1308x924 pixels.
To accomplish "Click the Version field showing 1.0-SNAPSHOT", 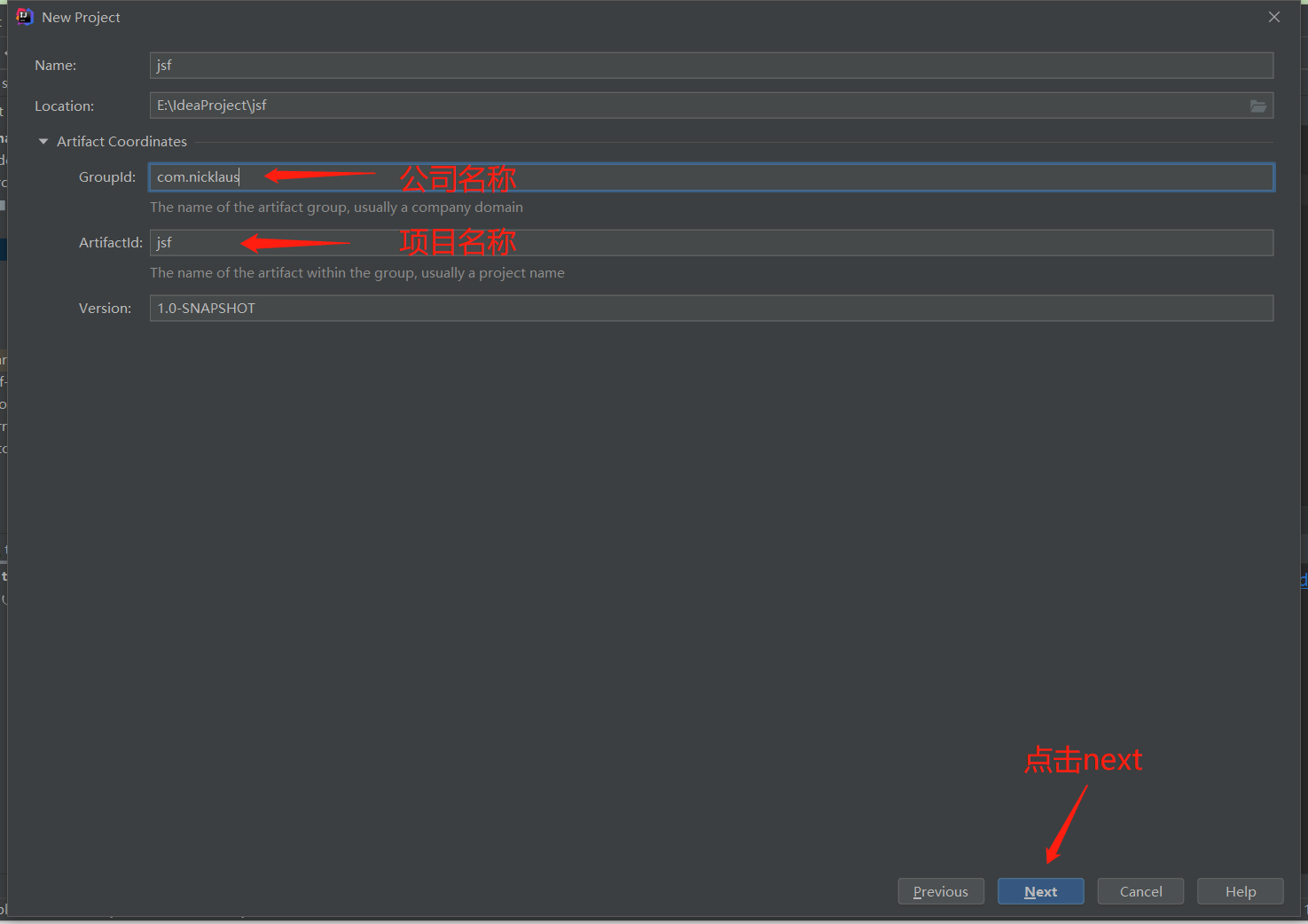I will [709, 308].
